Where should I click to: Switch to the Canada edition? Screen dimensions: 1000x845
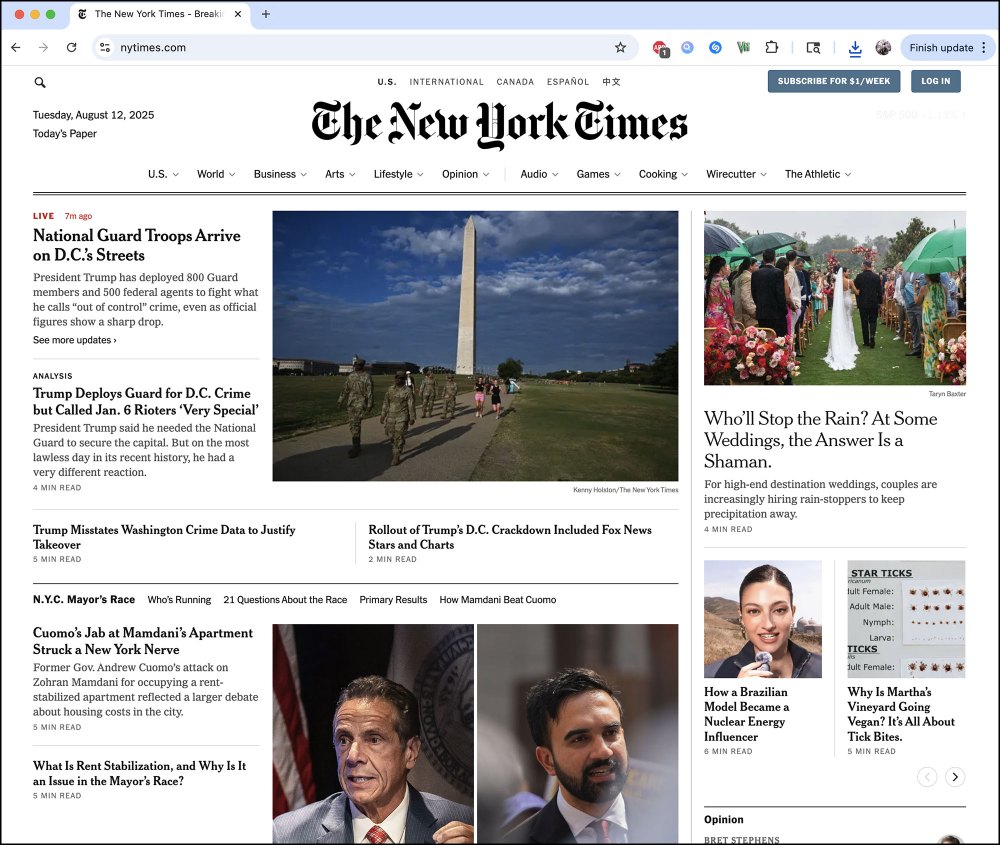pyautogui.click(x=515, y=82)
